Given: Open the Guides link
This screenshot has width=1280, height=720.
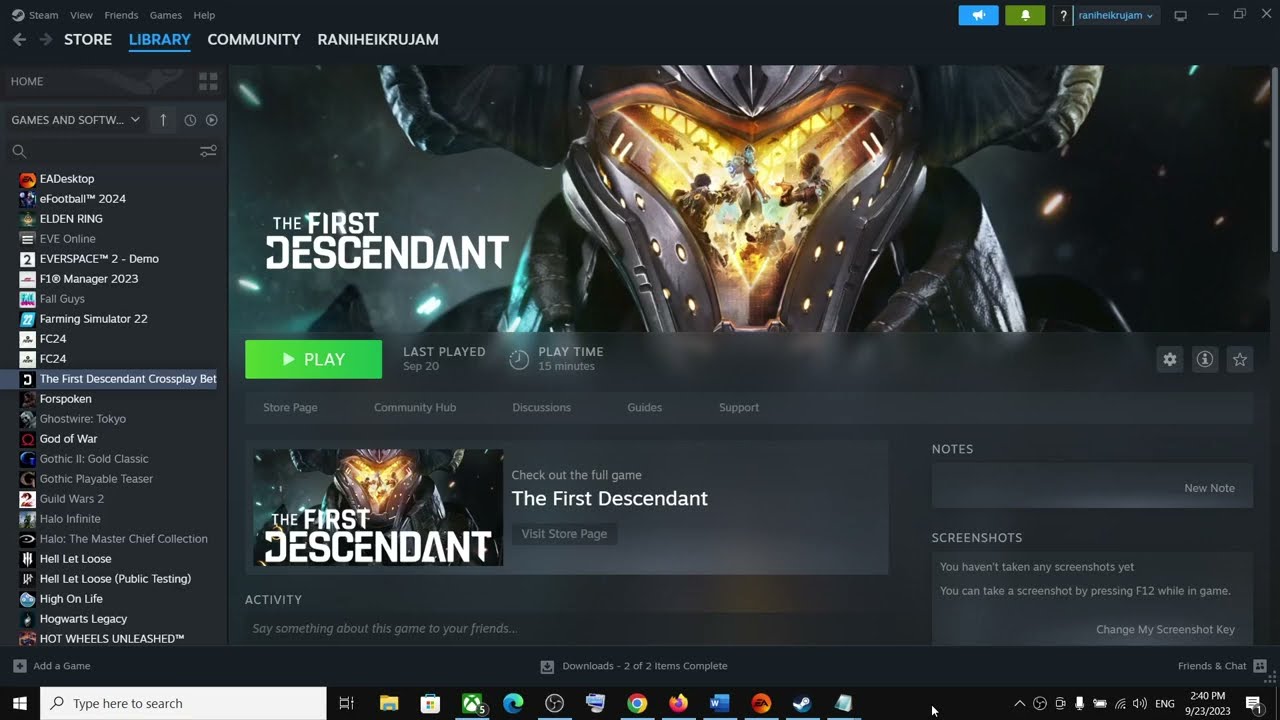Looking at the screenshot, I should [644, 407].
